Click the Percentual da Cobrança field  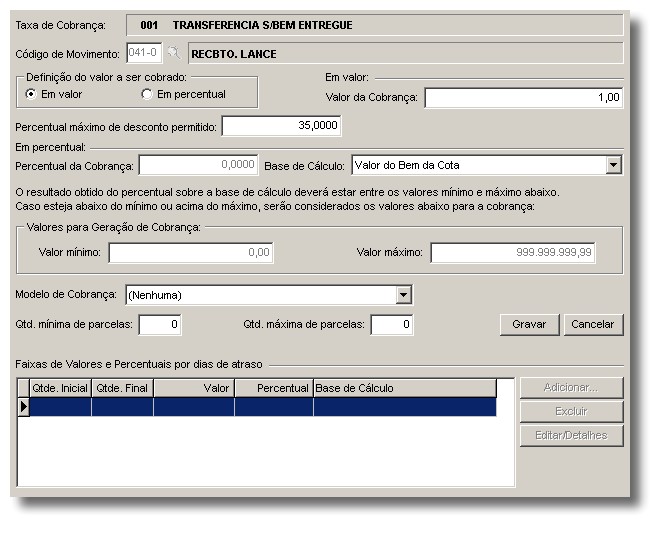[x=199, y=165]
